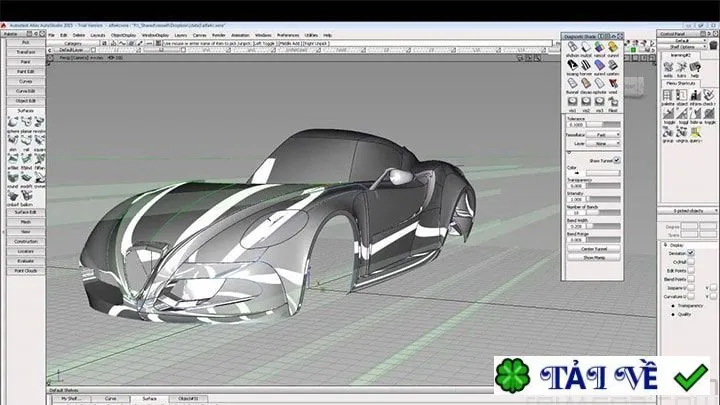This screenshot has height=405, width=720.
Task: Pick the horizontal/vertical zebra stripe shader icon
Action: [x=586, y=65]
